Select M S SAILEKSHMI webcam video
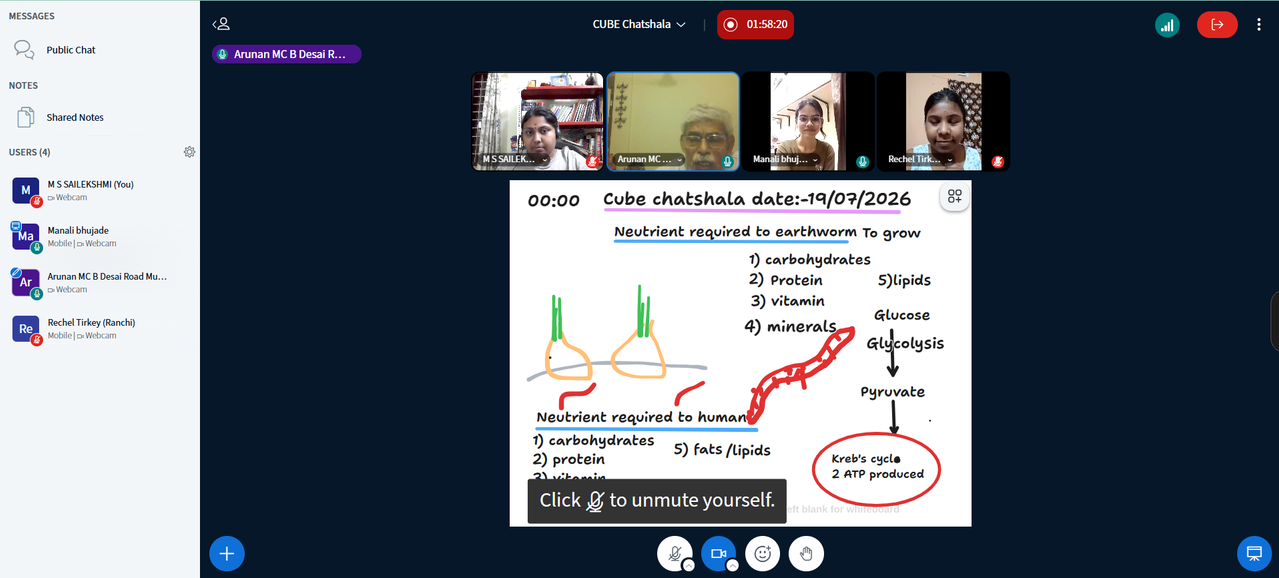This screenshot has height=578, width=1279. 537,121
